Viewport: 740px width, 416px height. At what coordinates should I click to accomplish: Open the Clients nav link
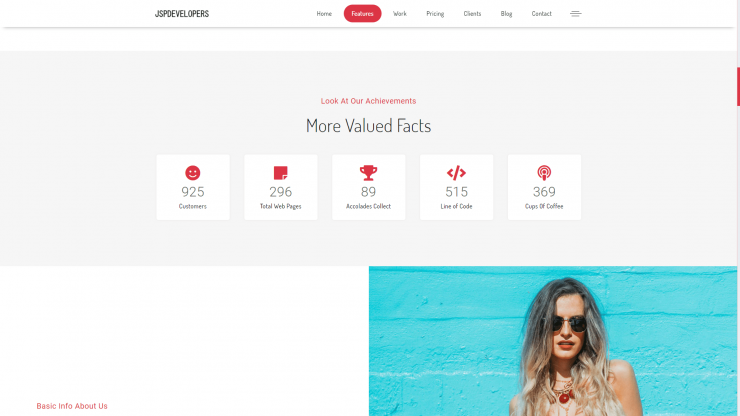point(472,14)
